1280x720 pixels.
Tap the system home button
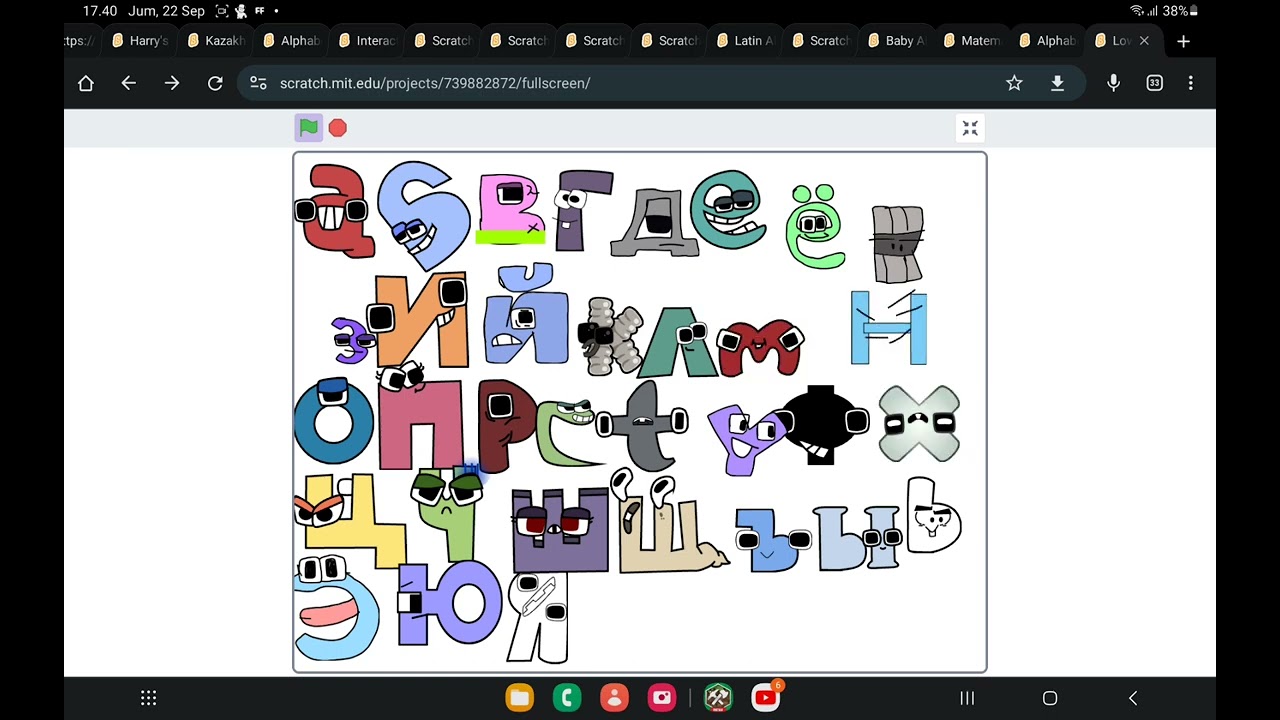[x=1050, y=698]
